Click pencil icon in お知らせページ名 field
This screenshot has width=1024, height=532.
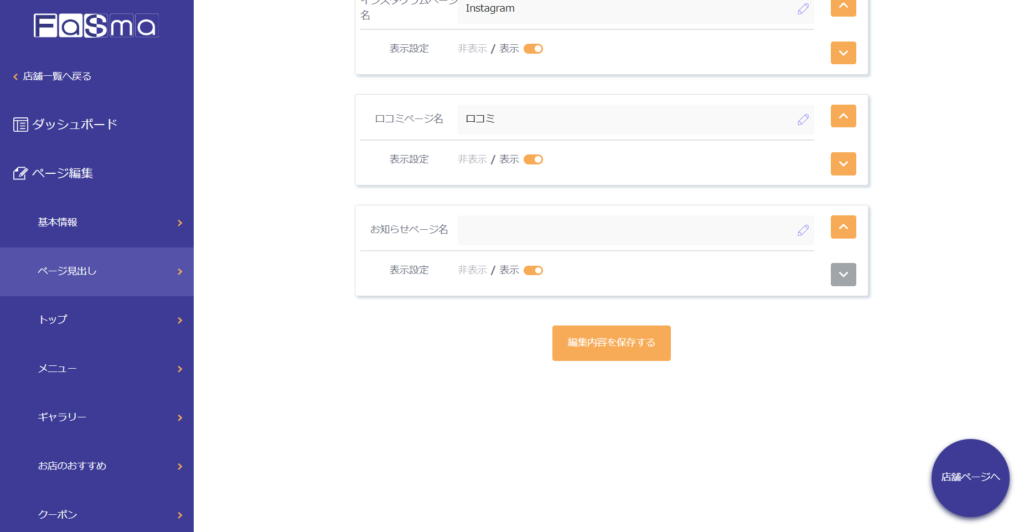tap(803, 230)
